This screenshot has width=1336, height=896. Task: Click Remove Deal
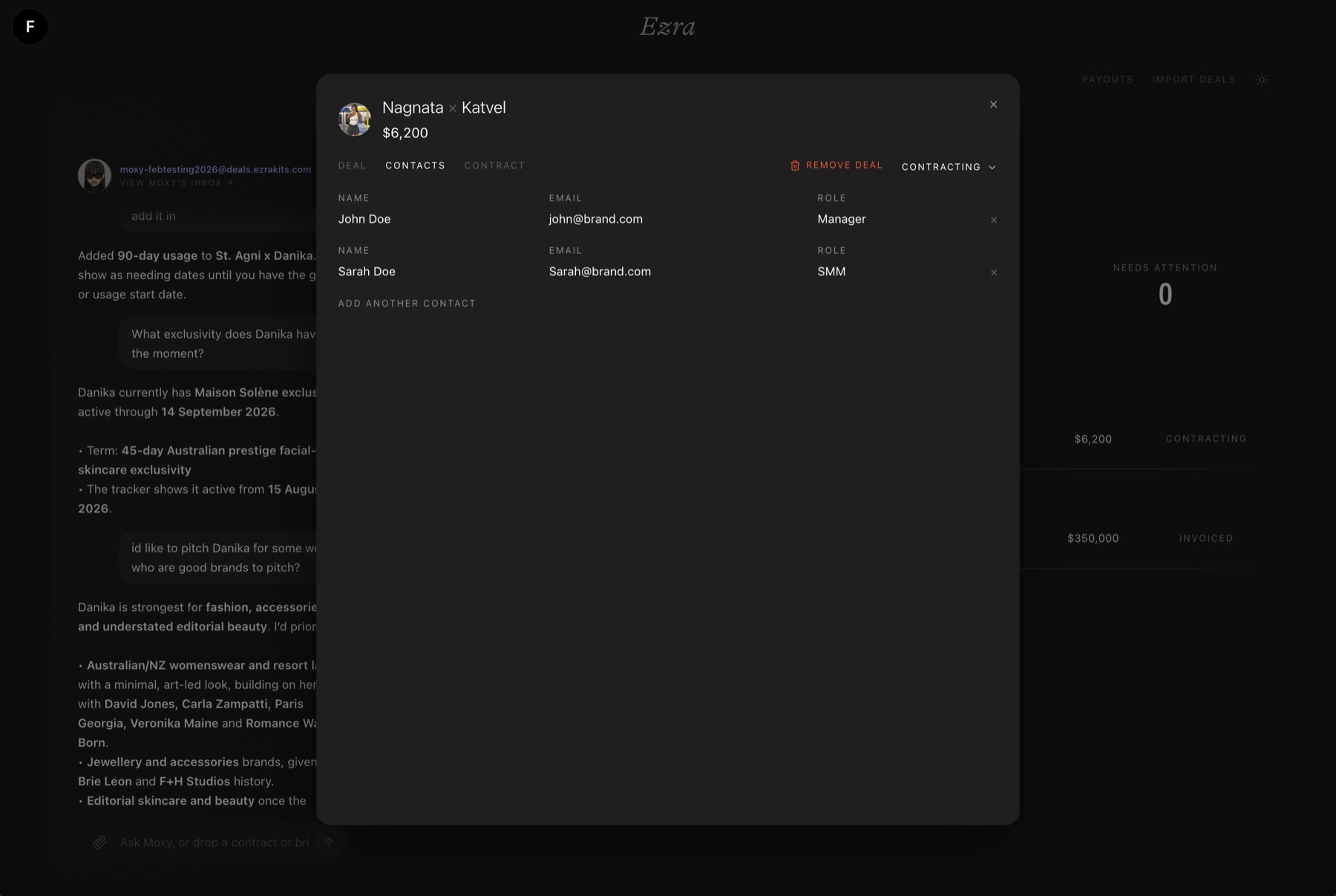(836, 166)
